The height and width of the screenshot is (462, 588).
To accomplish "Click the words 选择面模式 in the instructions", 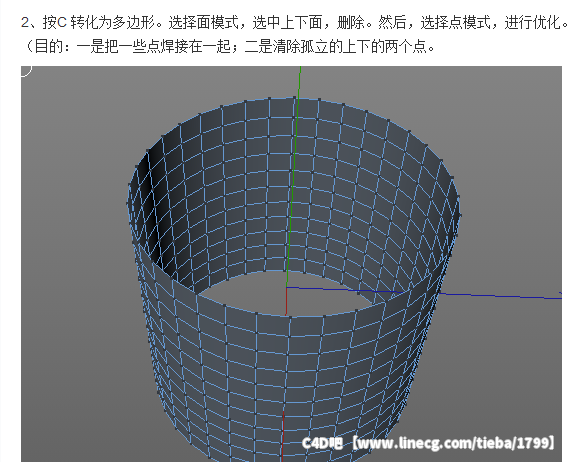I will pos(203,22).
